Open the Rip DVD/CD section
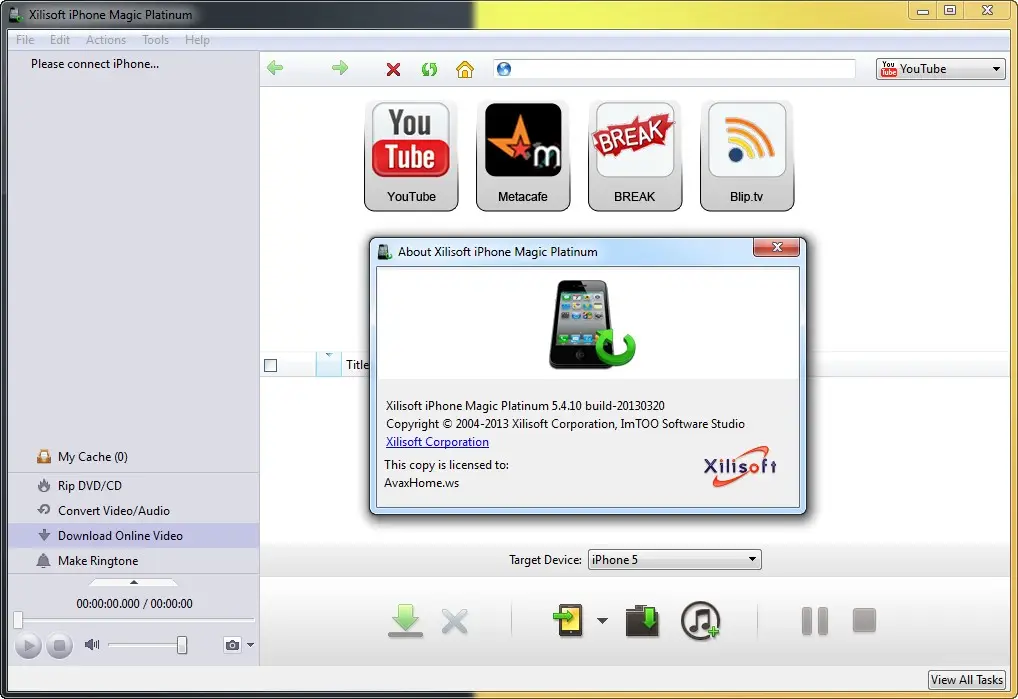This screenshot has width=1018, height=699. (x=90, y=485)
